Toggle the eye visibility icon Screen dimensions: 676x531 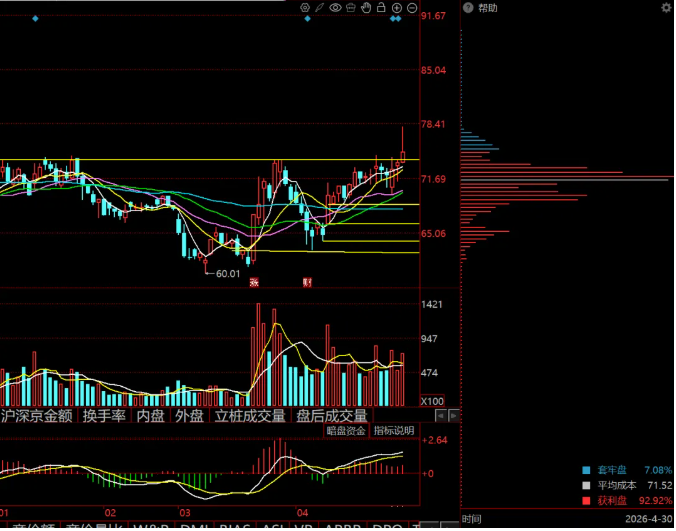(335, 8)
